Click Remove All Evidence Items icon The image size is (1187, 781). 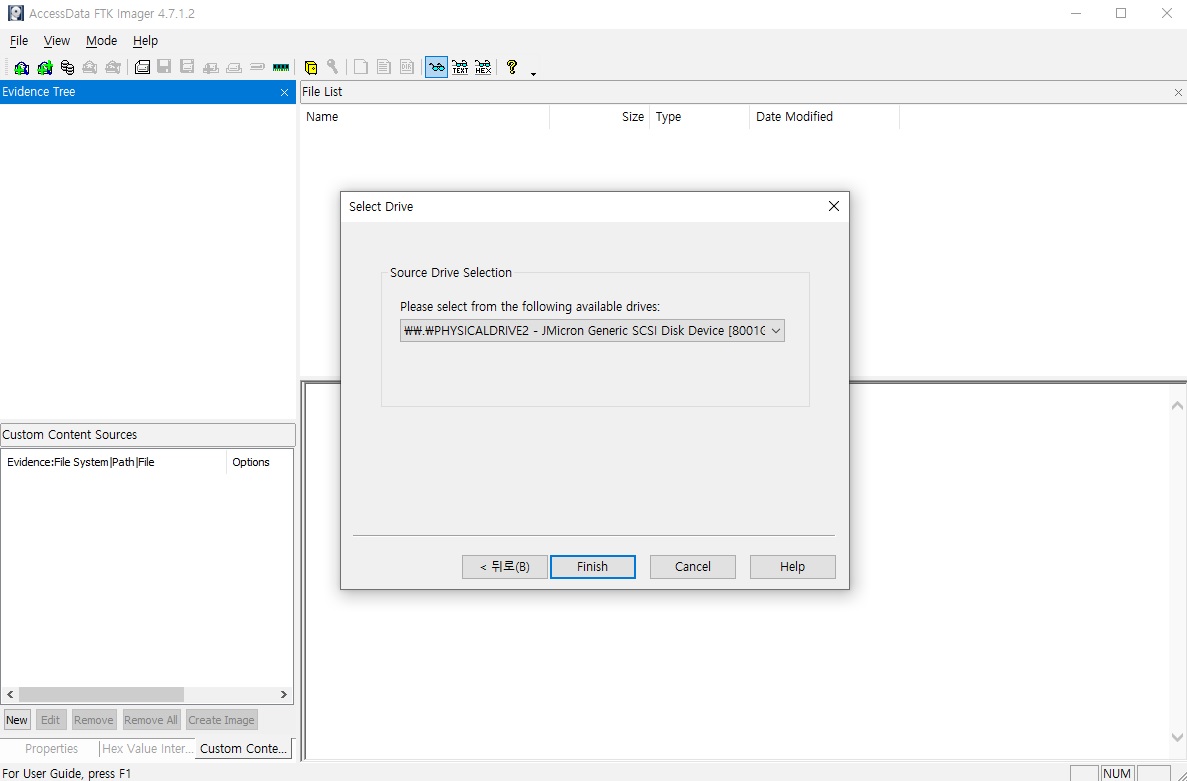[113, 67]
